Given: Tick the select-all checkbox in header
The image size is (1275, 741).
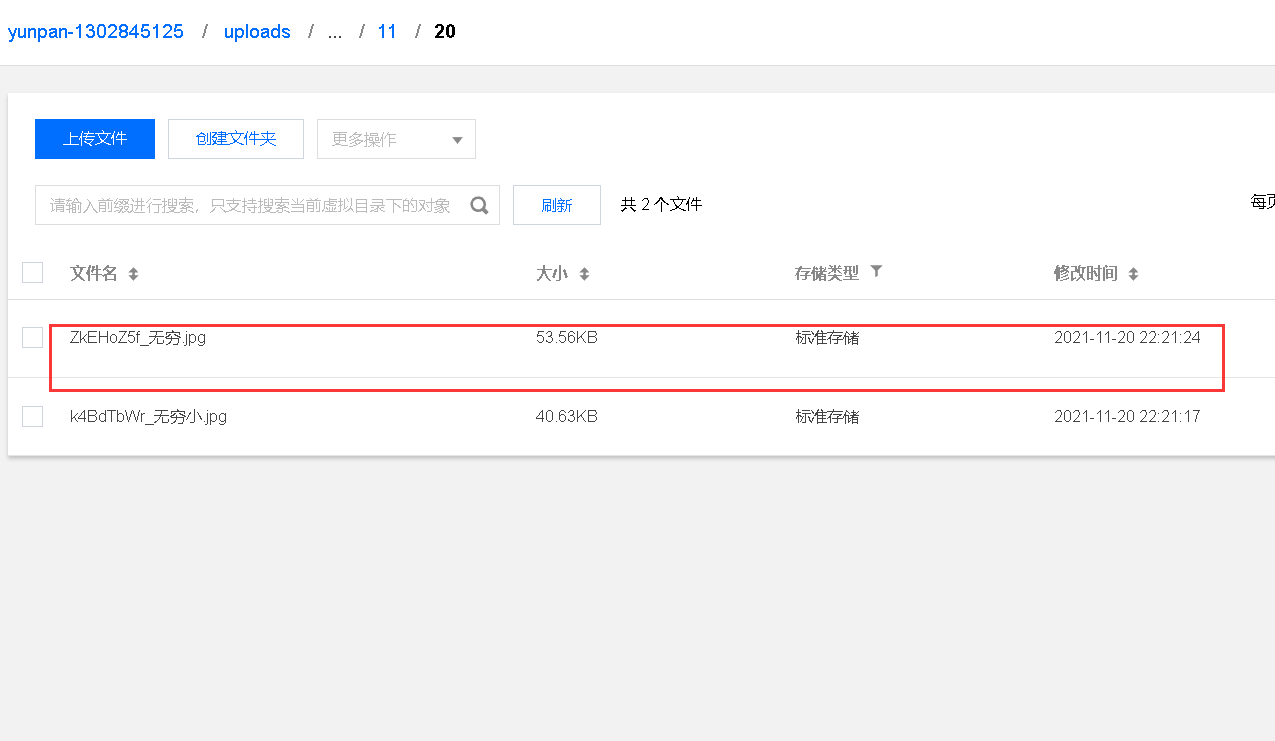Looking at the screenshot, I should [x=33, y=272].
